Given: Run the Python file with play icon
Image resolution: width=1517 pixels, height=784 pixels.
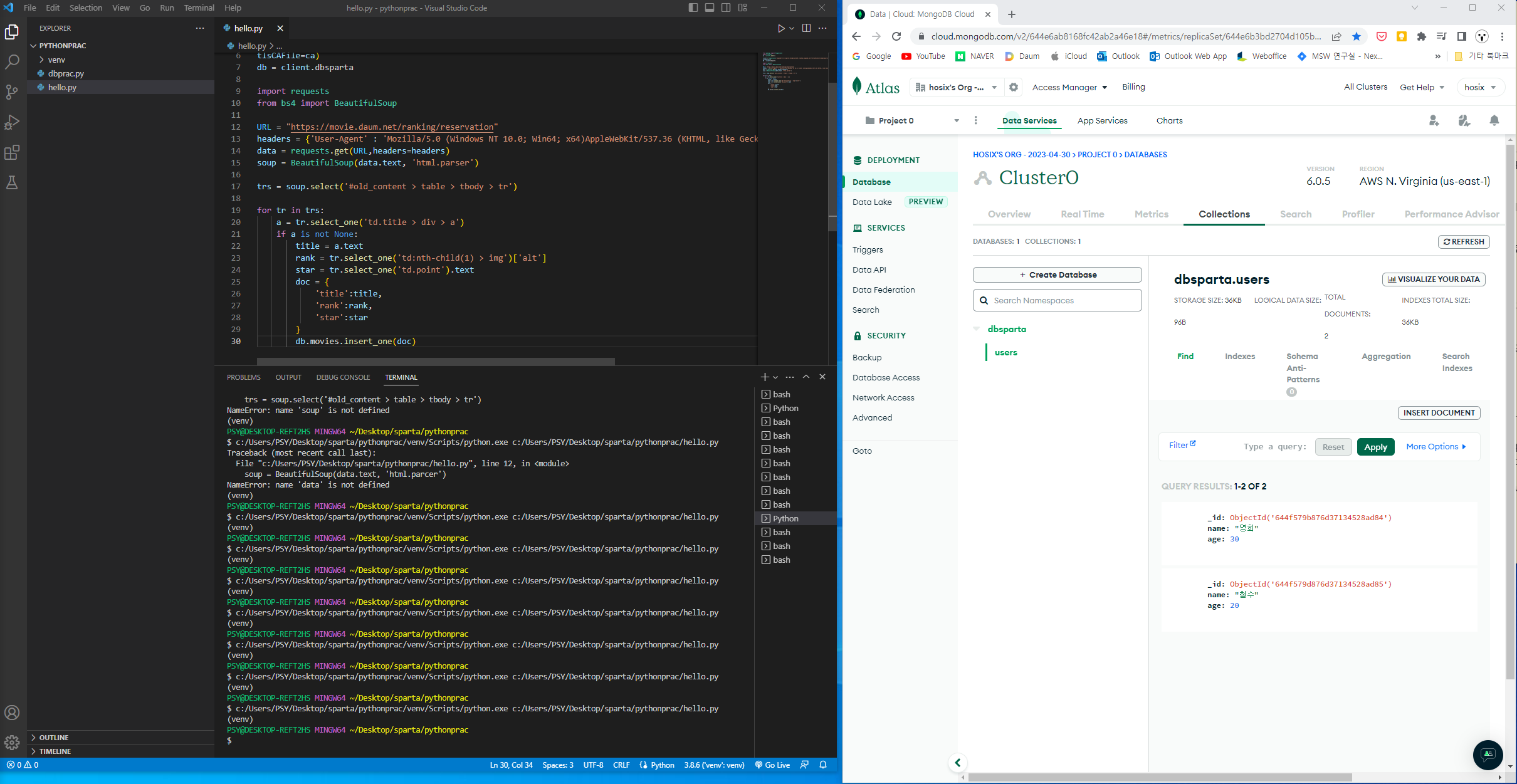Looking at the screenshot, I should point(781,28).
